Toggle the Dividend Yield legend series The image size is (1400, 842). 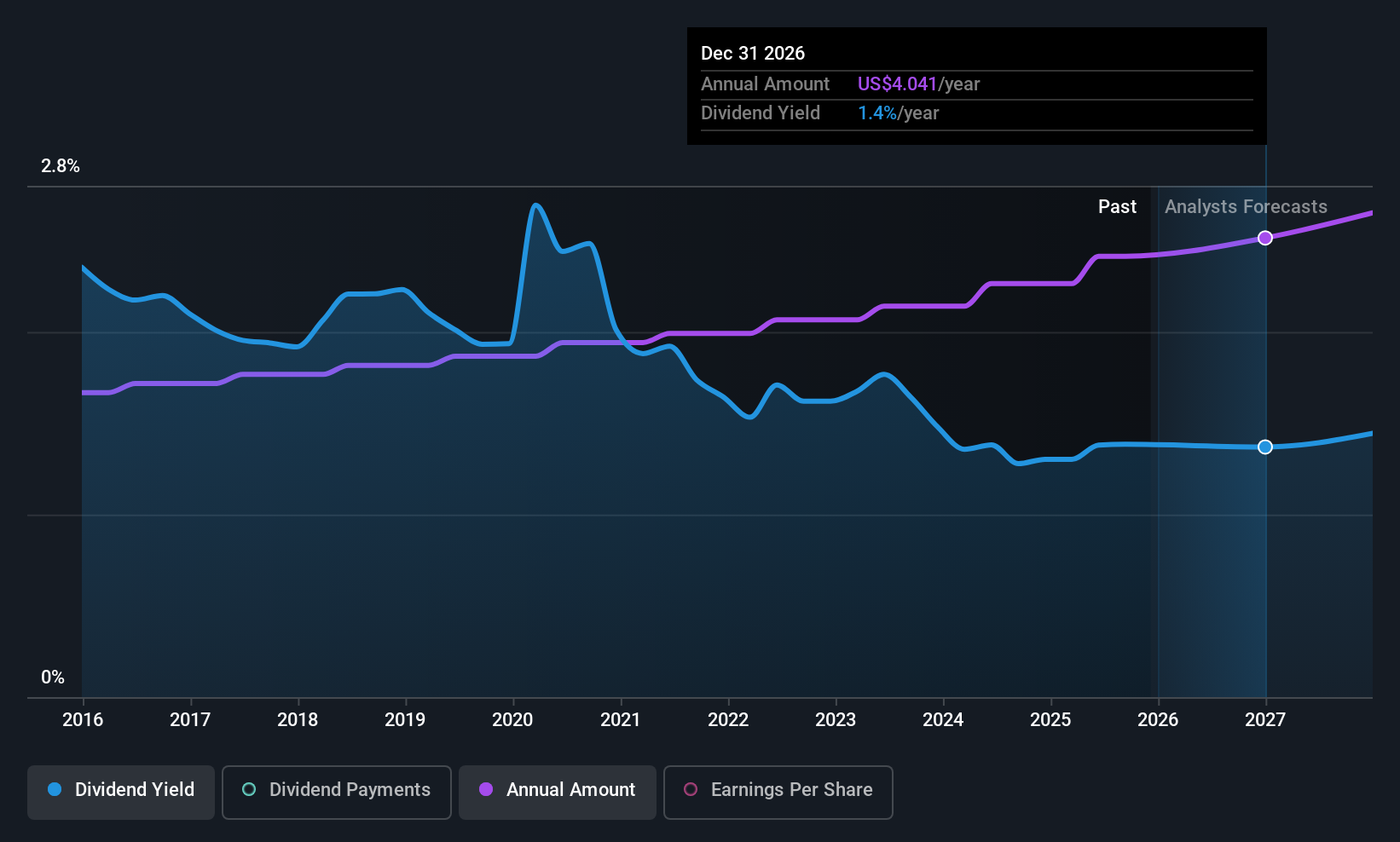coord(121,791)
